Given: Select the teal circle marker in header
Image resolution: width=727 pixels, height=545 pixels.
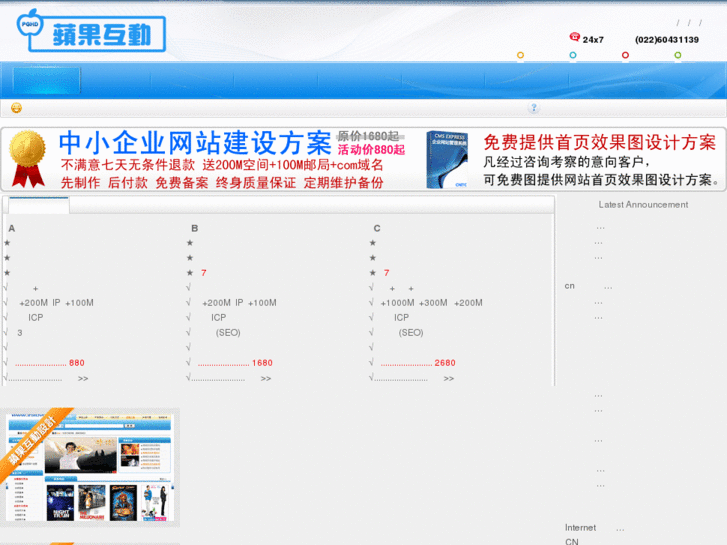Looking at the screenshot, I should (573, 55).
